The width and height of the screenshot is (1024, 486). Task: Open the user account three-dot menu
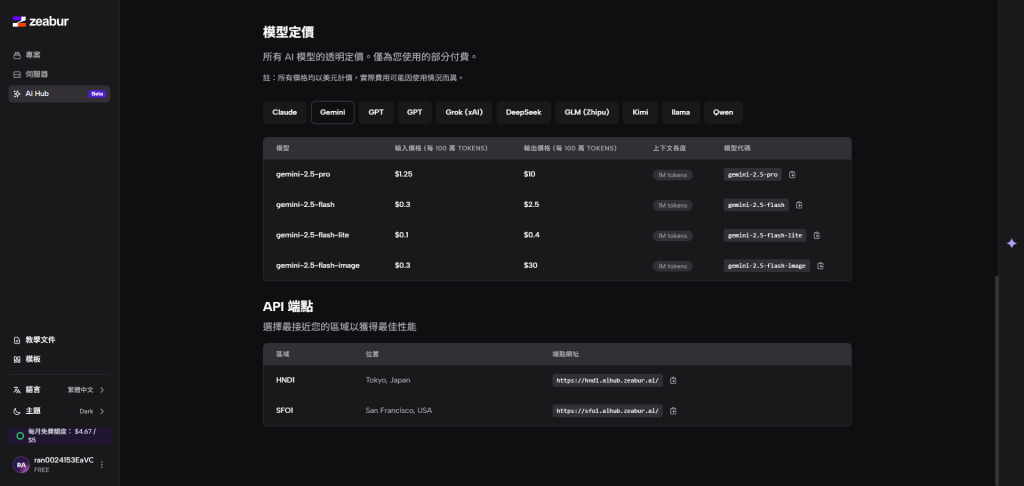pos(101,464)
